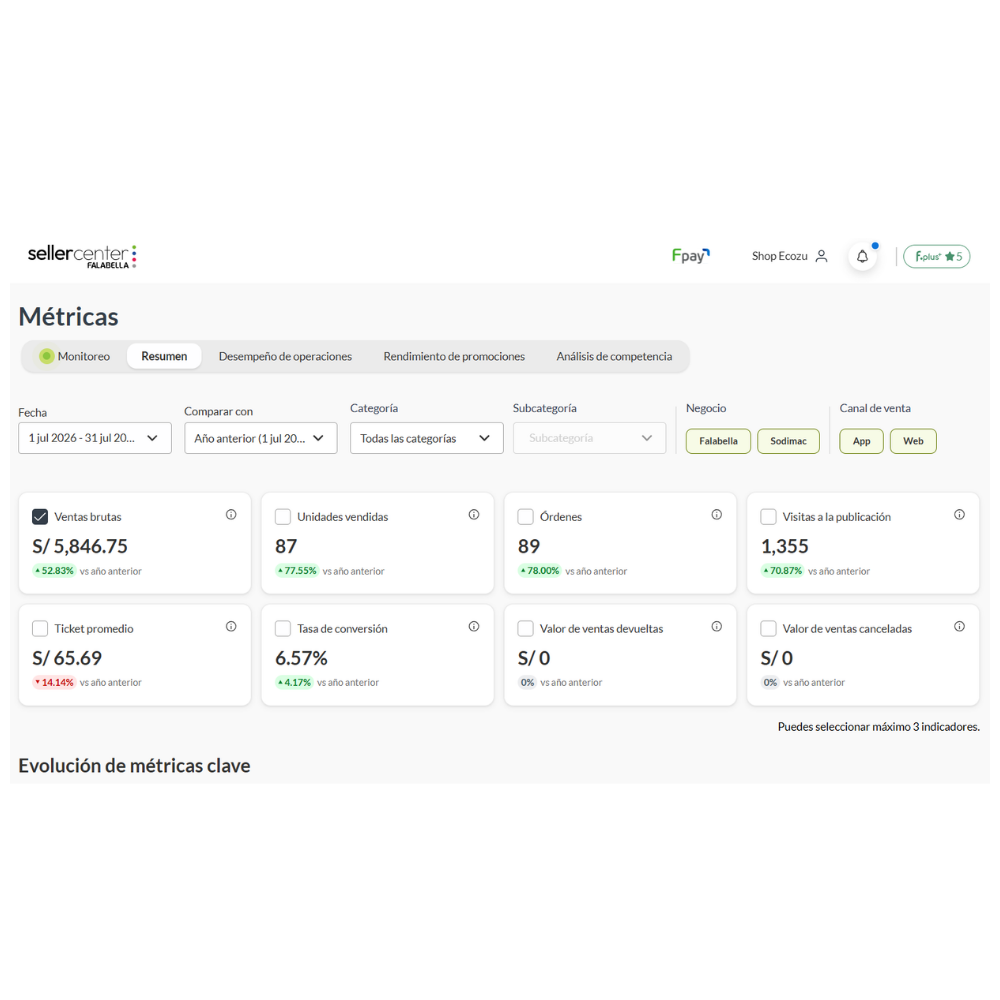Check the Visitas a la publicación checkbox

(768, 517)
